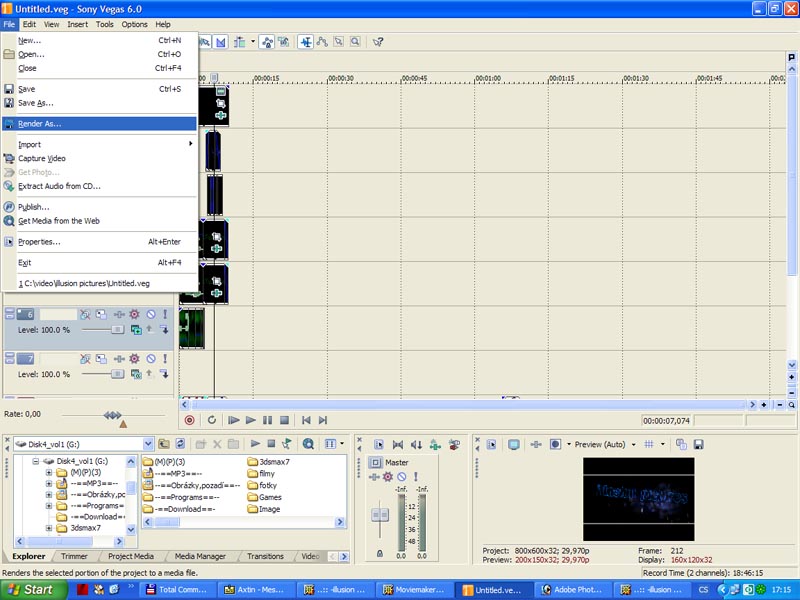Minimize track 6 header

pyautogui.click(x=9, y=311)
